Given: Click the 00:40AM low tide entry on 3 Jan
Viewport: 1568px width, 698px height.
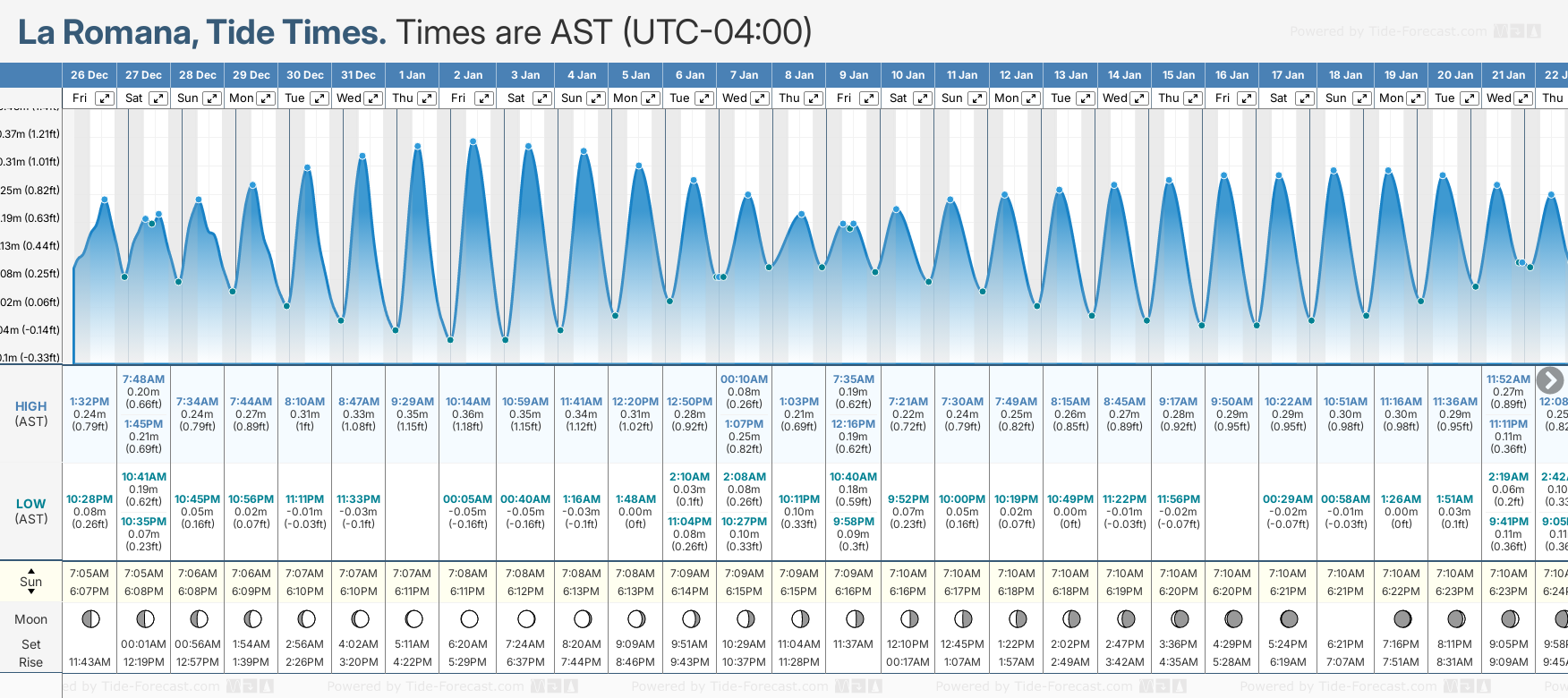Looking at the screenshot, I should (x=525, y=499).
